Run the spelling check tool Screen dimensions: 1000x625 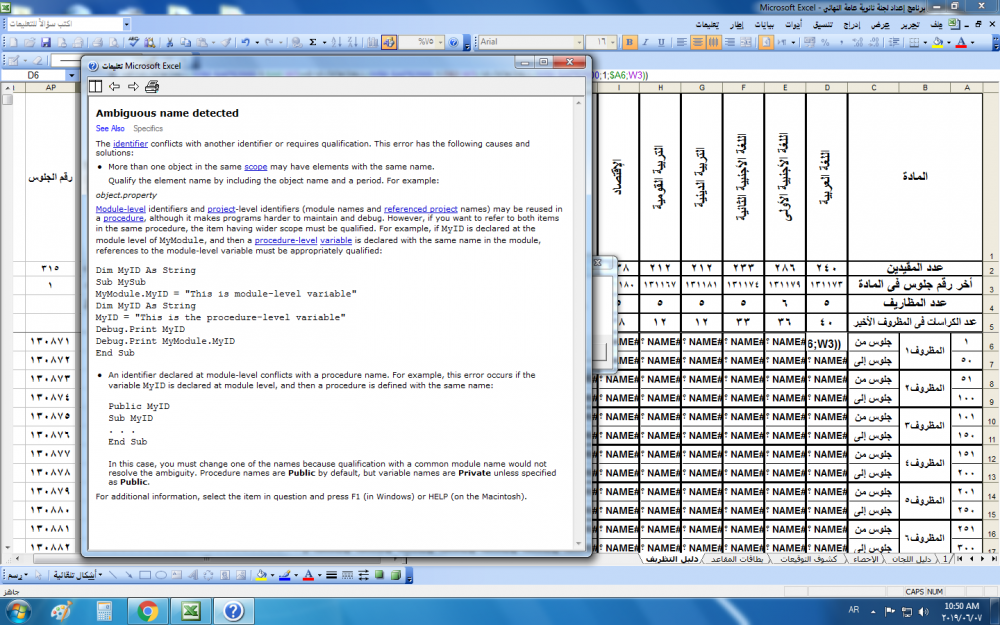(x=133, y=42)
